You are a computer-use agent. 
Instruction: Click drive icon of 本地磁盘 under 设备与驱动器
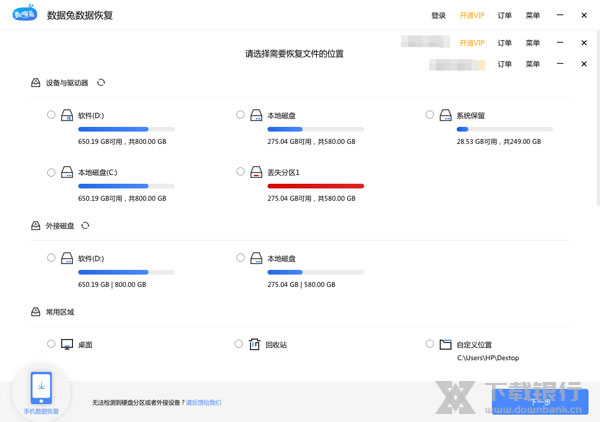256,115
